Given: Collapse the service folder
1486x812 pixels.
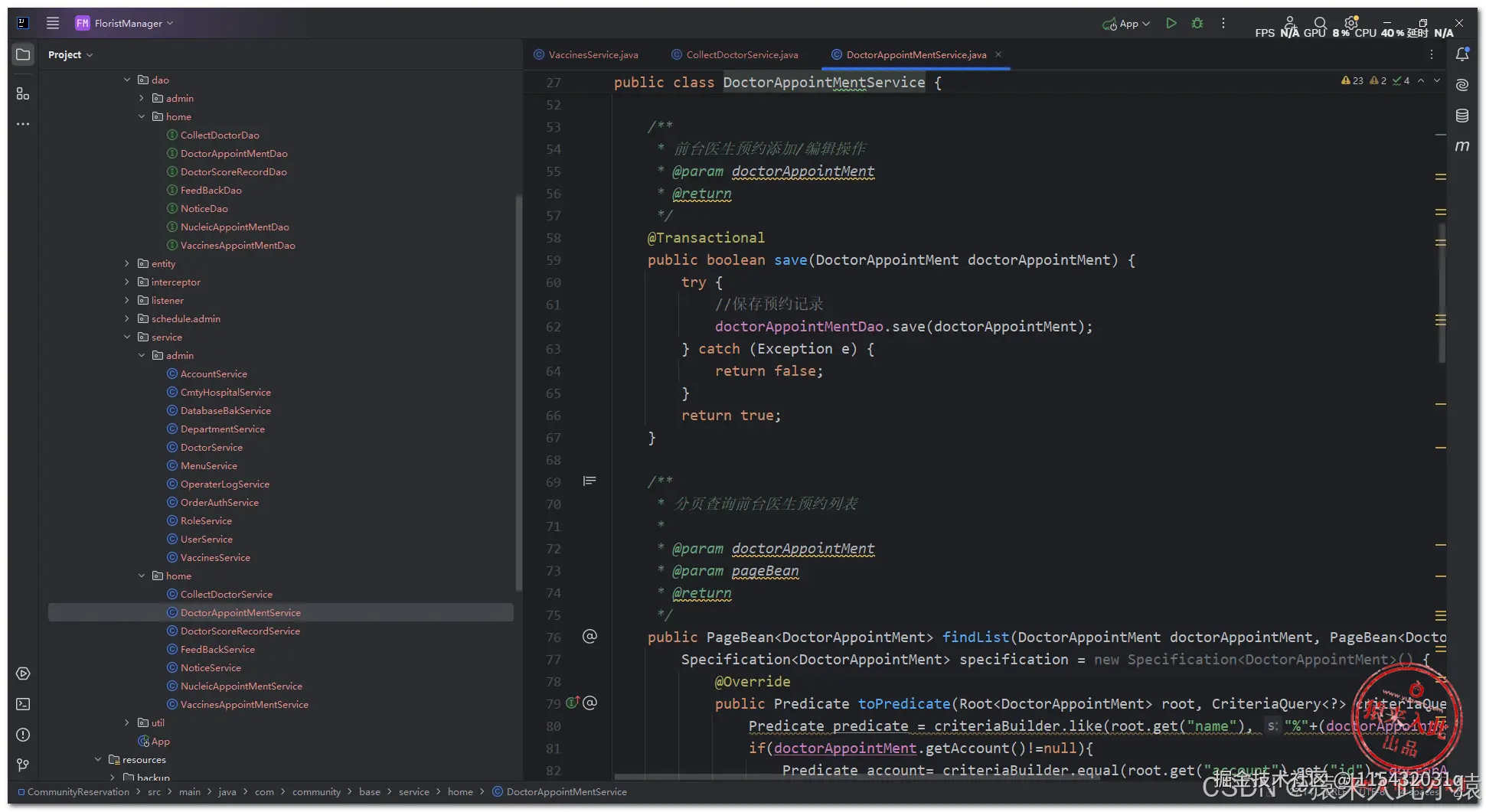Looking at the screenshot, I should click(127, 337).
